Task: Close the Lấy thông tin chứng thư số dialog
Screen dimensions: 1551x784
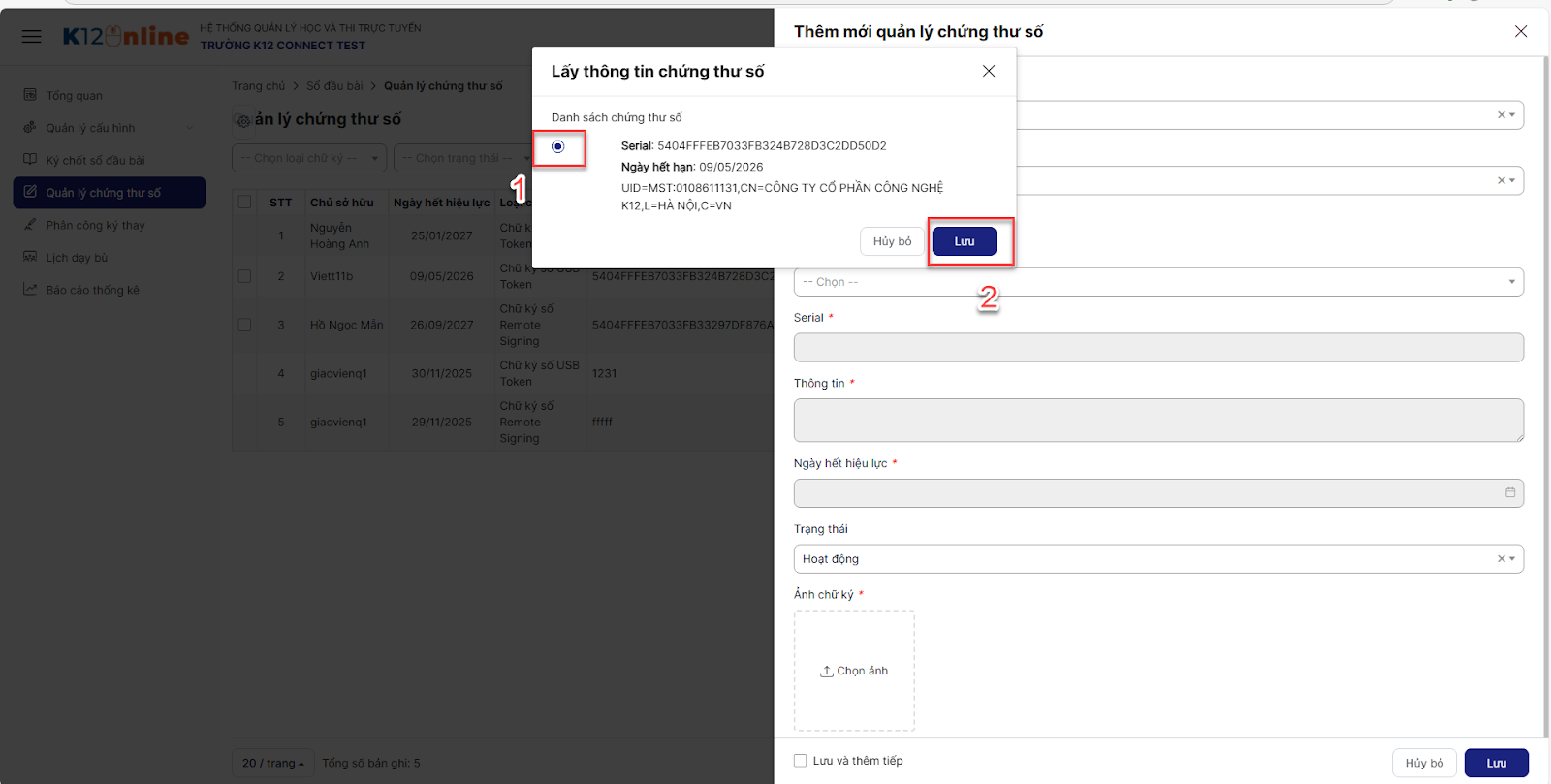Action: pyautogui.click(x=989, y=72)
